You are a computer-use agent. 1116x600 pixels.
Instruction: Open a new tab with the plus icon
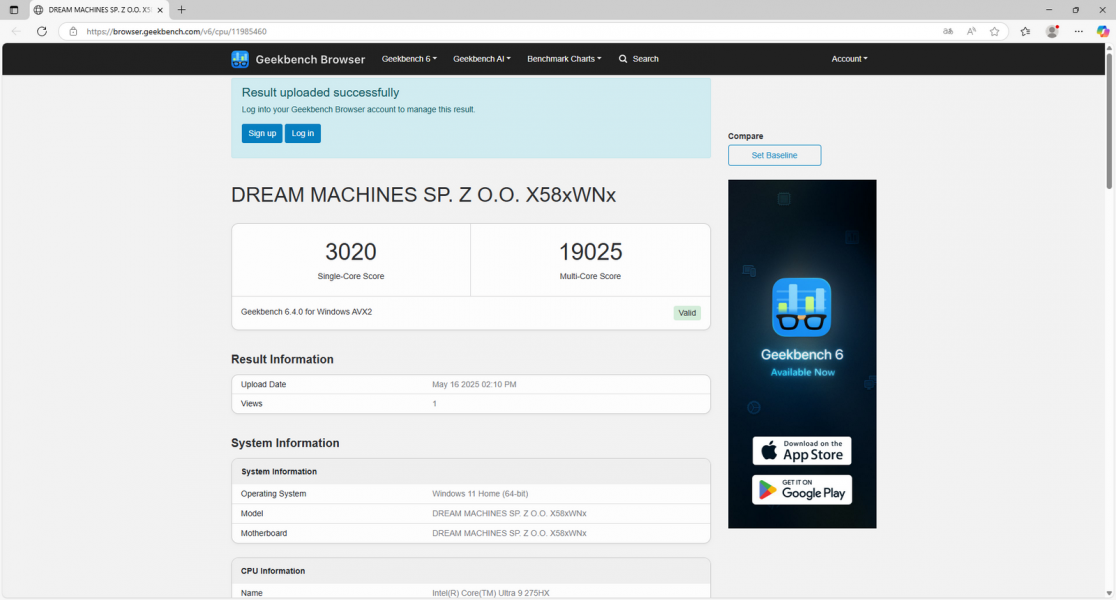point(181,10)
